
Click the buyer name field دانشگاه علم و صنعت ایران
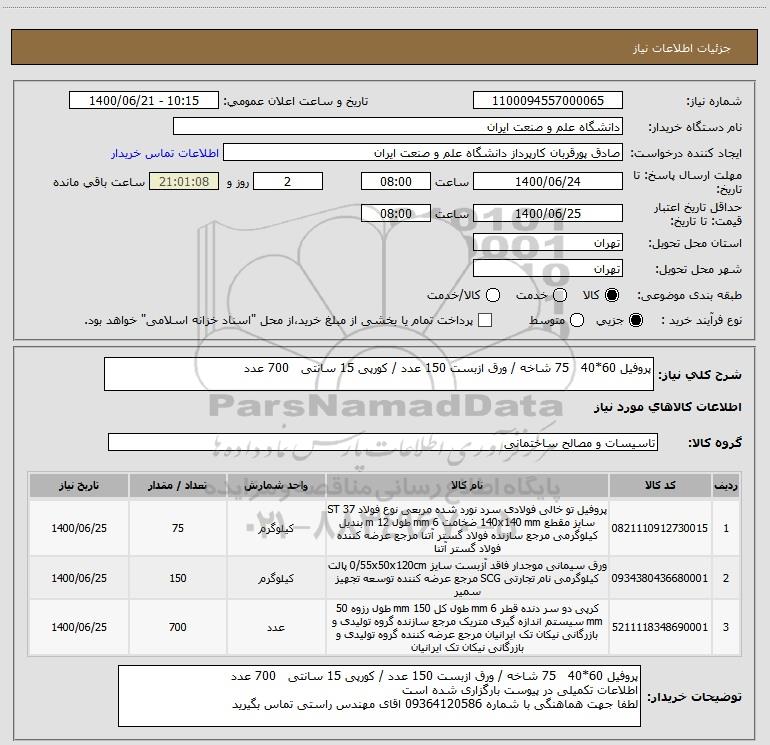click(x=398, y=127)
